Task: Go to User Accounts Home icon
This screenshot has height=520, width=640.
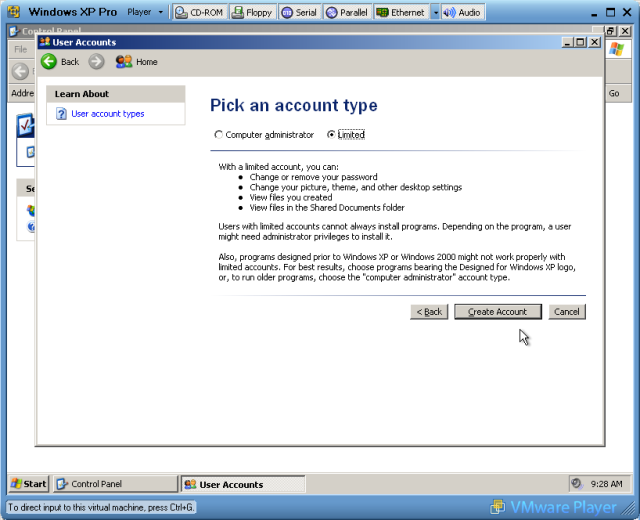Action: pos(124,62)
